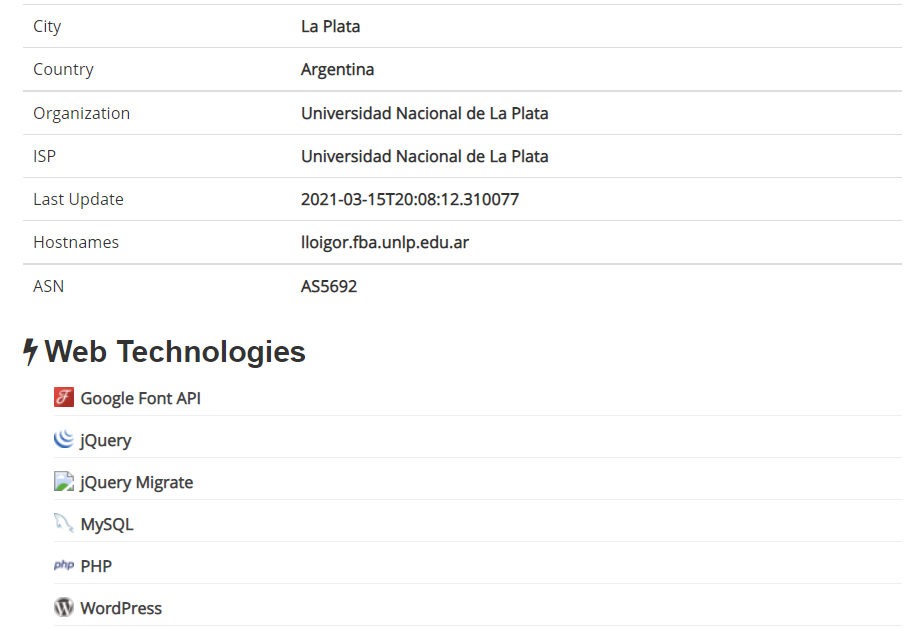Image resolution: width=918 pixels, height=629 pixels.
Task: Select the jQuery Migrate text label
Action: [136, 483]
